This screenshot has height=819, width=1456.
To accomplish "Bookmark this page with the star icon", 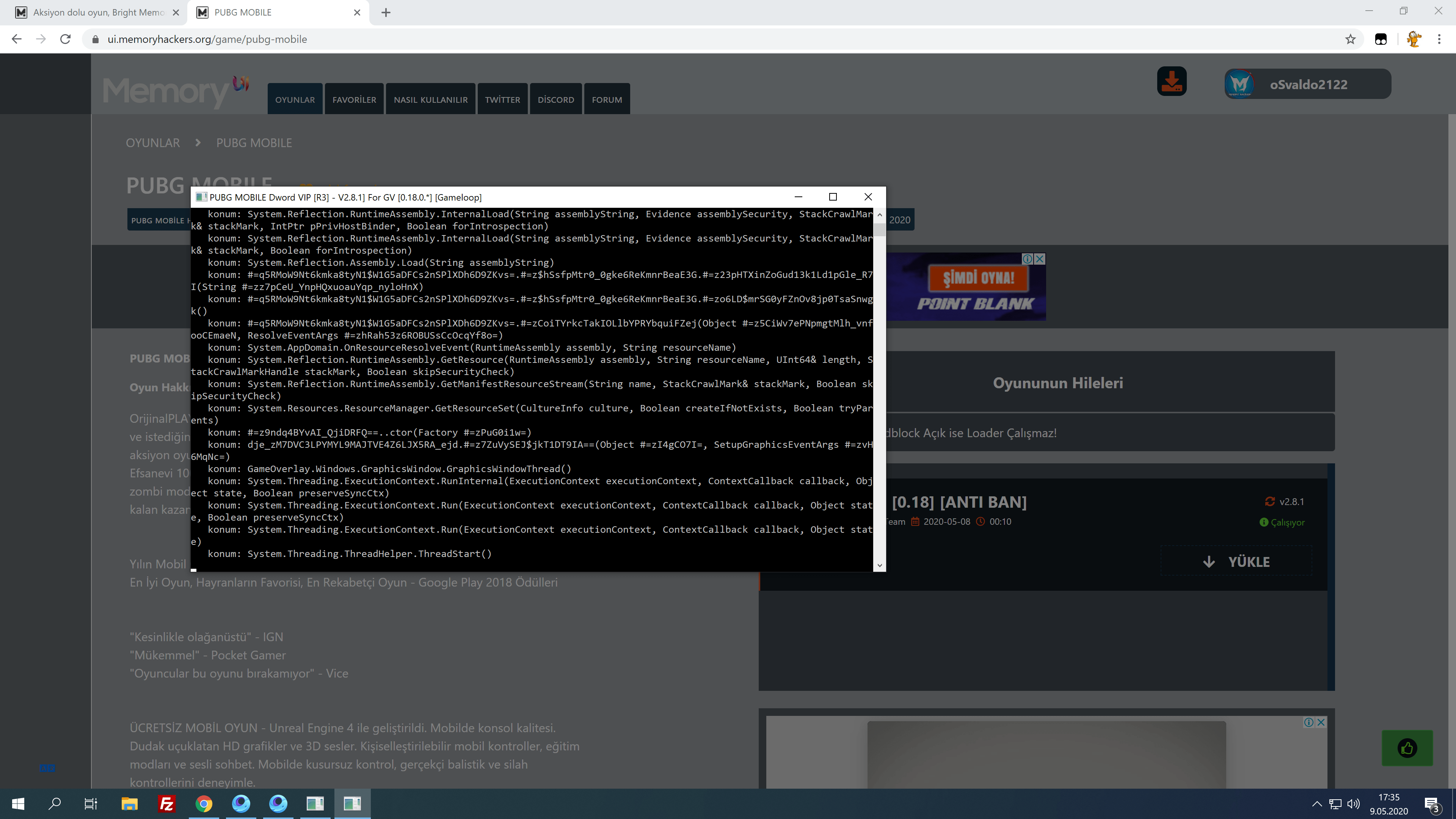I will click(1350, 39).
